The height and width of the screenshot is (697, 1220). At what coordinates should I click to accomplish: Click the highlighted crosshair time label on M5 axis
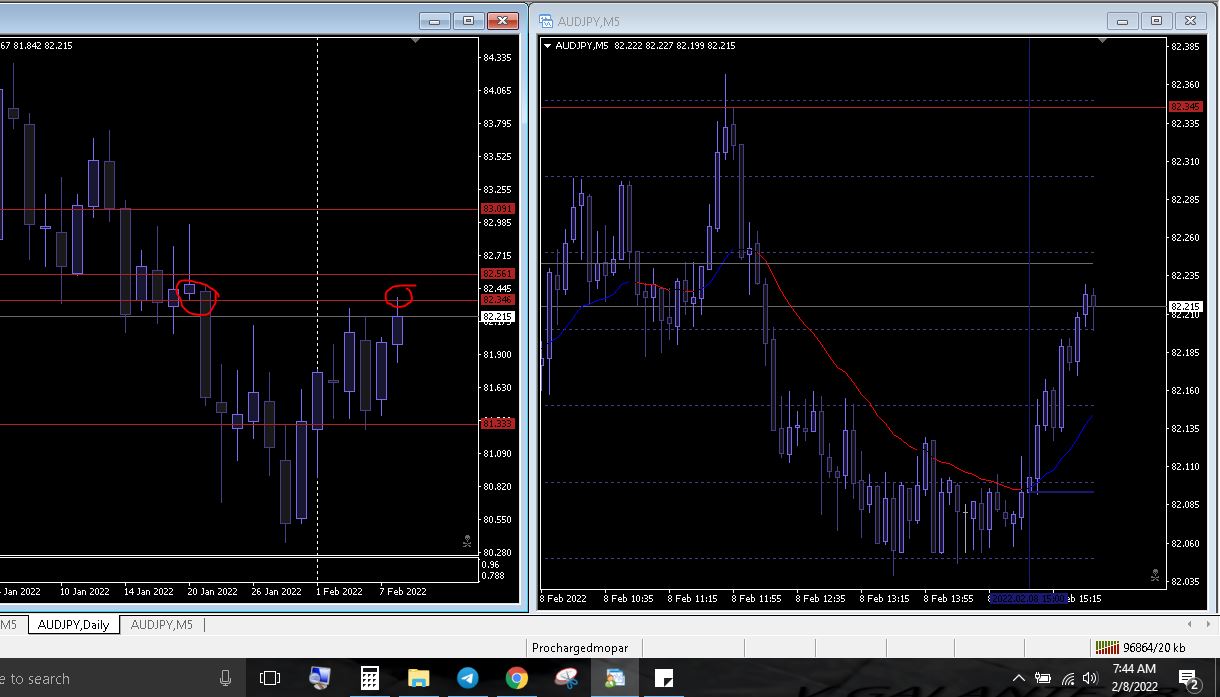tap(1028, 598)
